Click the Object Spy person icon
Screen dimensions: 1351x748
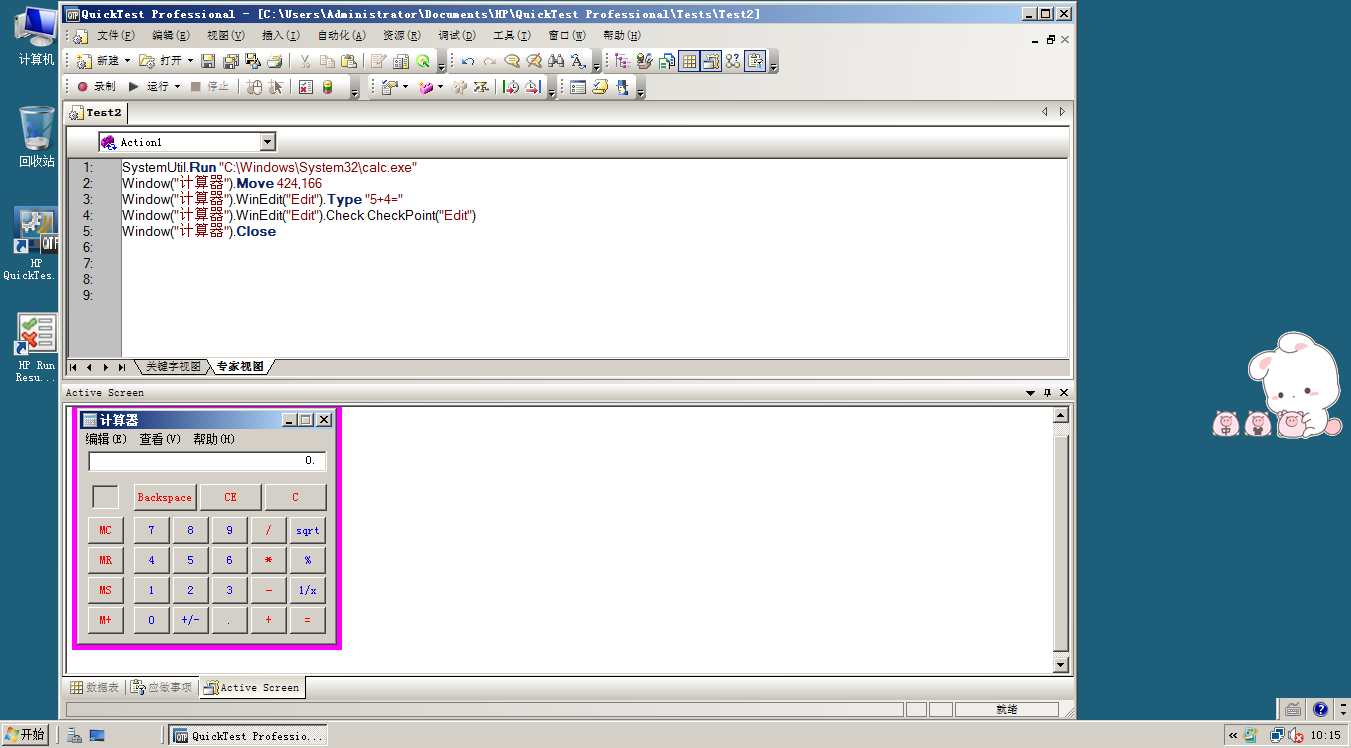pyautogui.click(x=625, y=87)
